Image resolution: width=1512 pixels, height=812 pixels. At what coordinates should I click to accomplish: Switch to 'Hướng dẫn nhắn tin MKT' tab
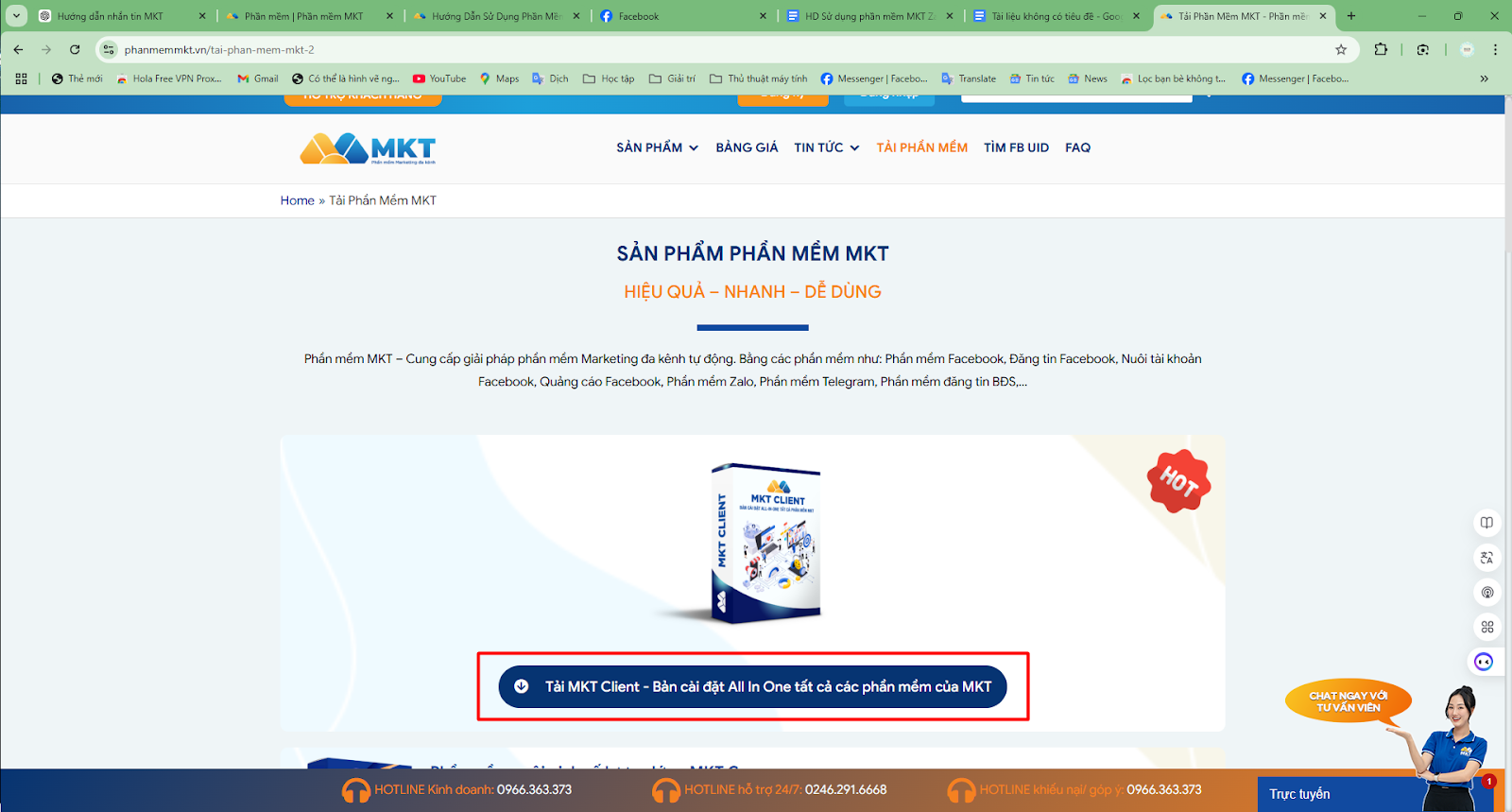click(121, 16)
